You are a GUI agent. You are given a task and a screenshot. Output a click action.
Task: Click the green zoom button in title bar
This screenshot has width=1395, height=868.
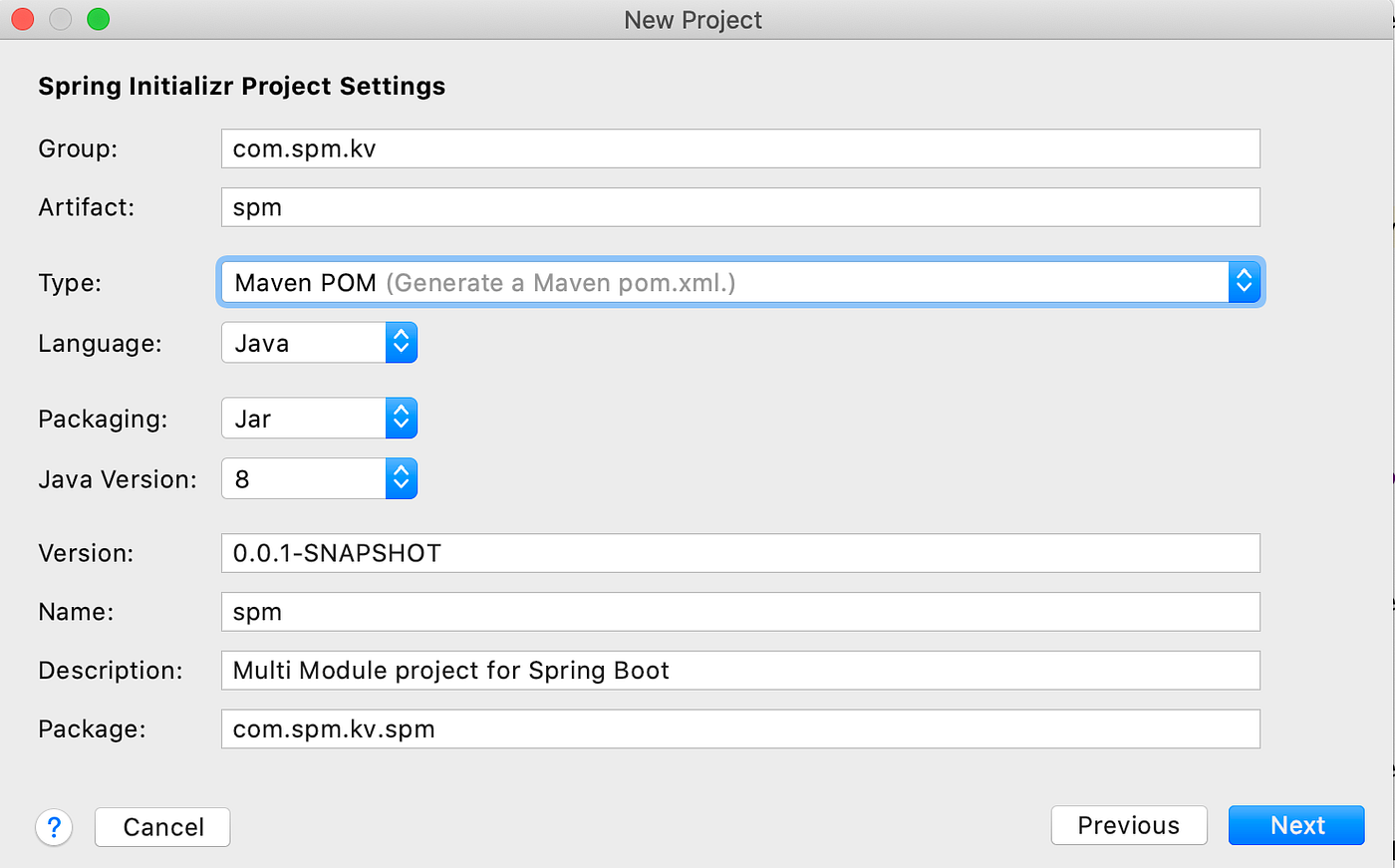click(96, 19)
